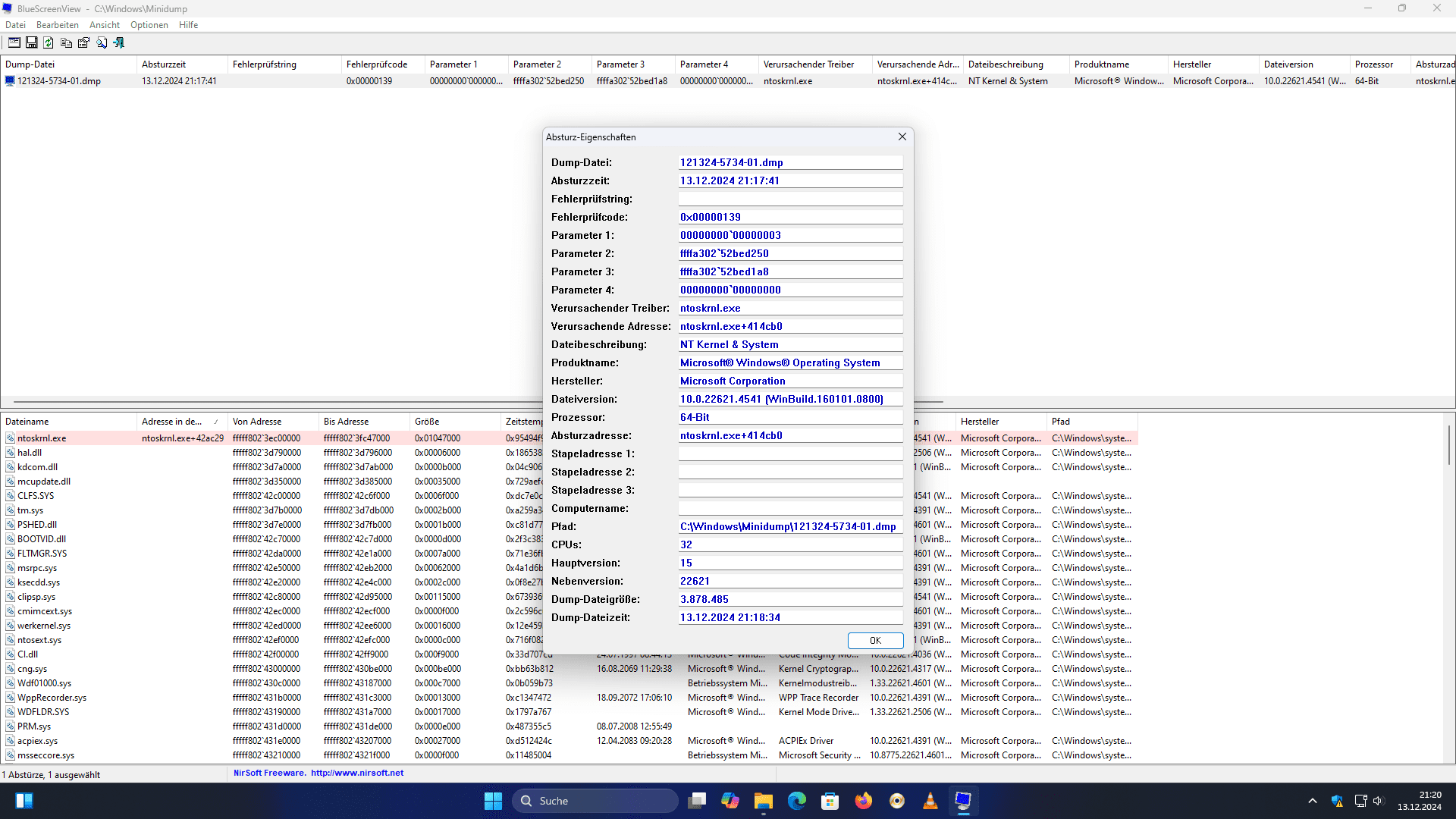1456x819 pixels.
Task: Click the Fehlerprüfcode value field
Action: click(x=789, y=217)
